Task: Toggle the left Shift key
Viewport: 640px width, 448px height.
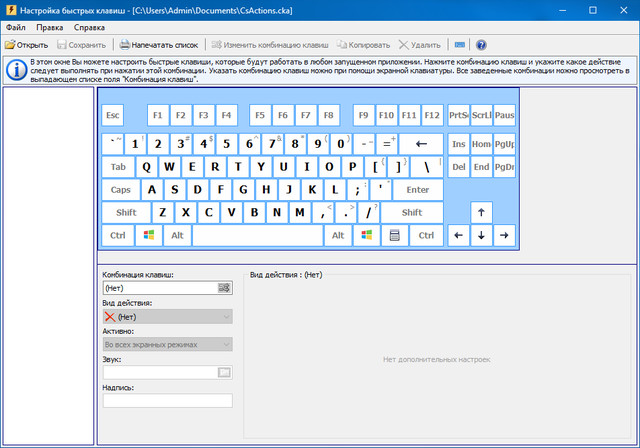Action: 126,213
